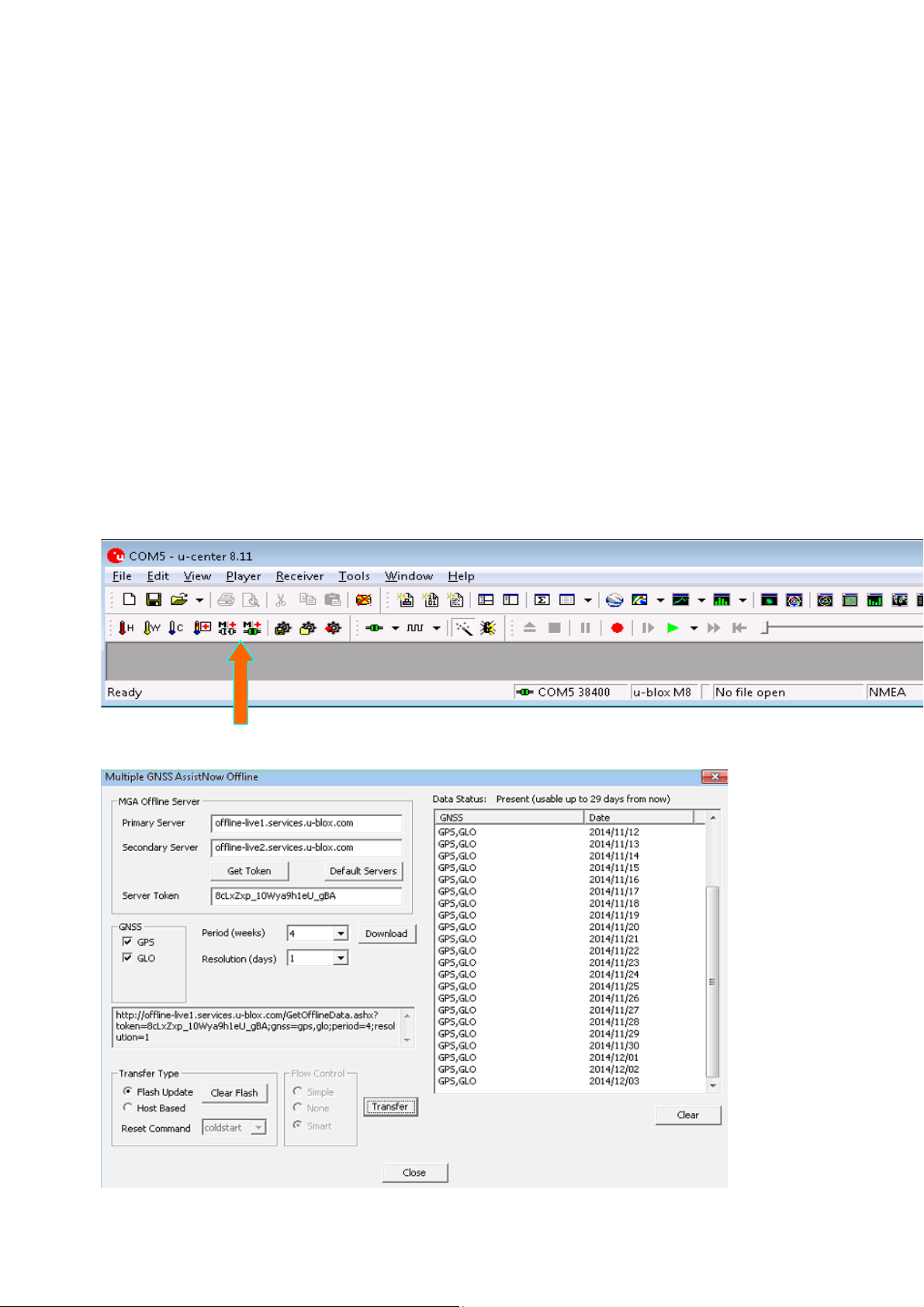The width and height of the screenshot is (924, 1307).
Task: Click the Open folder toolbar icon
Action: click(179, 600)
